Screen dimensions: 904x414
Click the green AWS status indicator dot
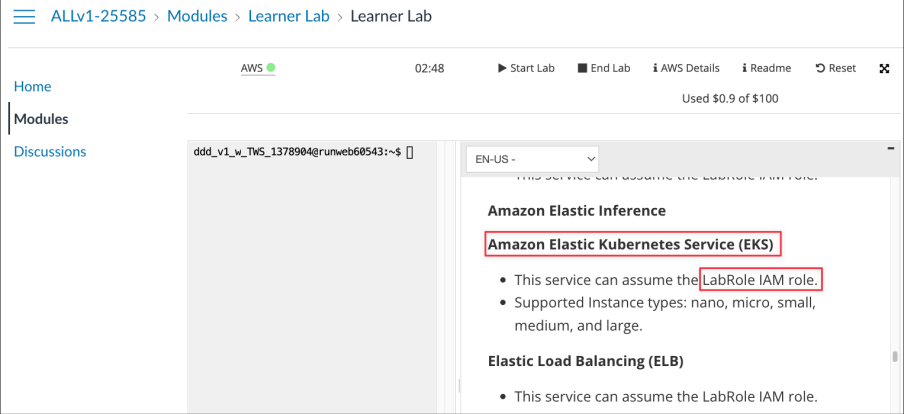(x=270, y=67)
